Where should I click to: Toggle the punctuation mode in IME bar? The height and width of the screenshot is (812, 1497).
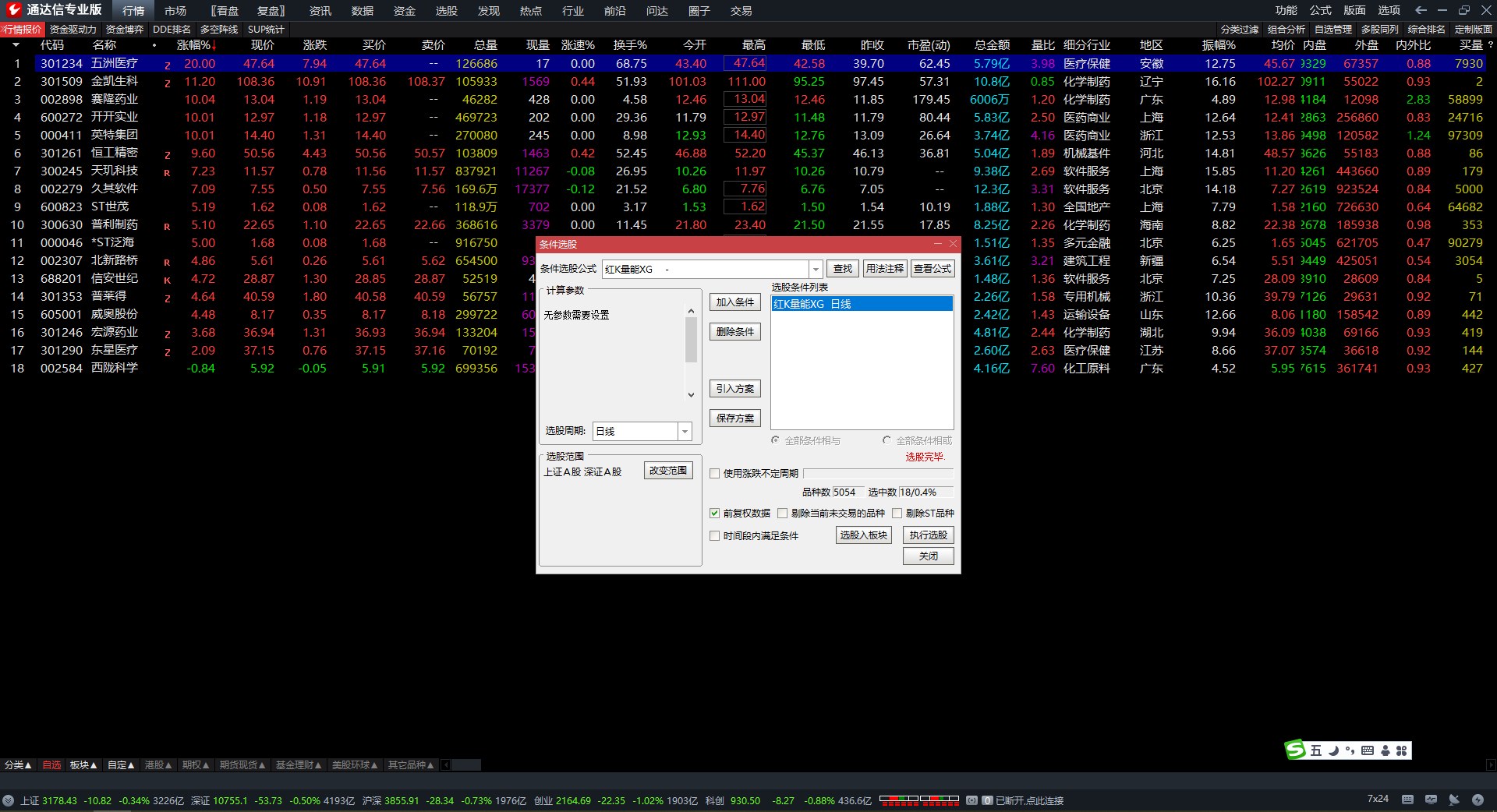tap(1350, 750)
